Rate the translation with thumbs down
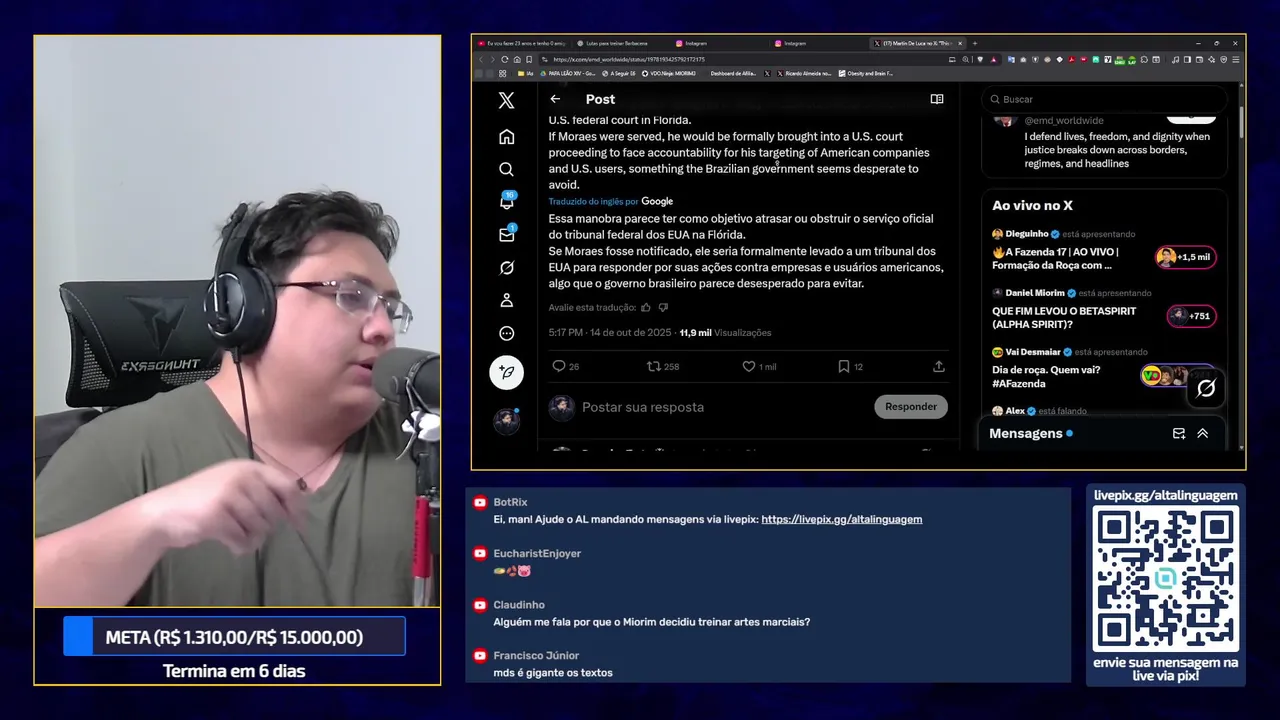1280x720 pixels. point(663,308)
